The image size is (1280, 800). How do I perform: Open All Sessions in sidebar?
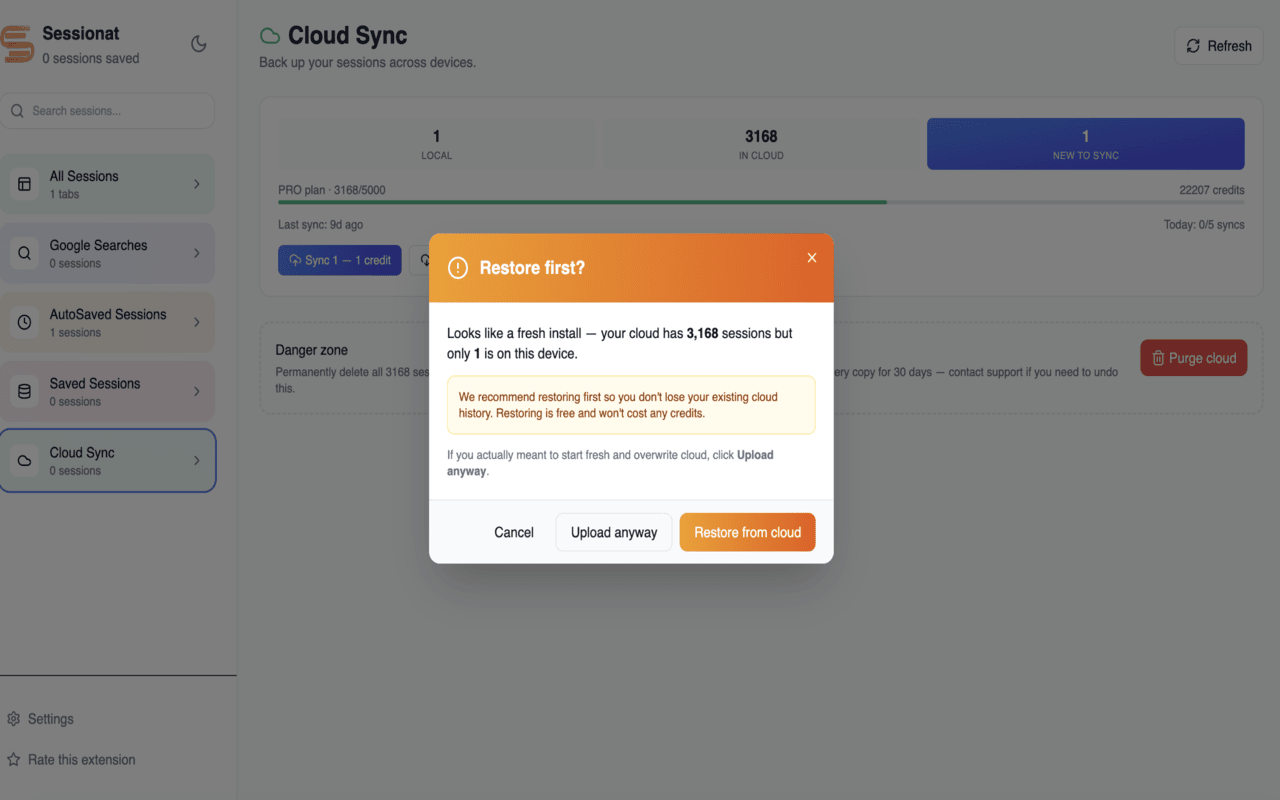pyautogui.click(x=107, y=184)
